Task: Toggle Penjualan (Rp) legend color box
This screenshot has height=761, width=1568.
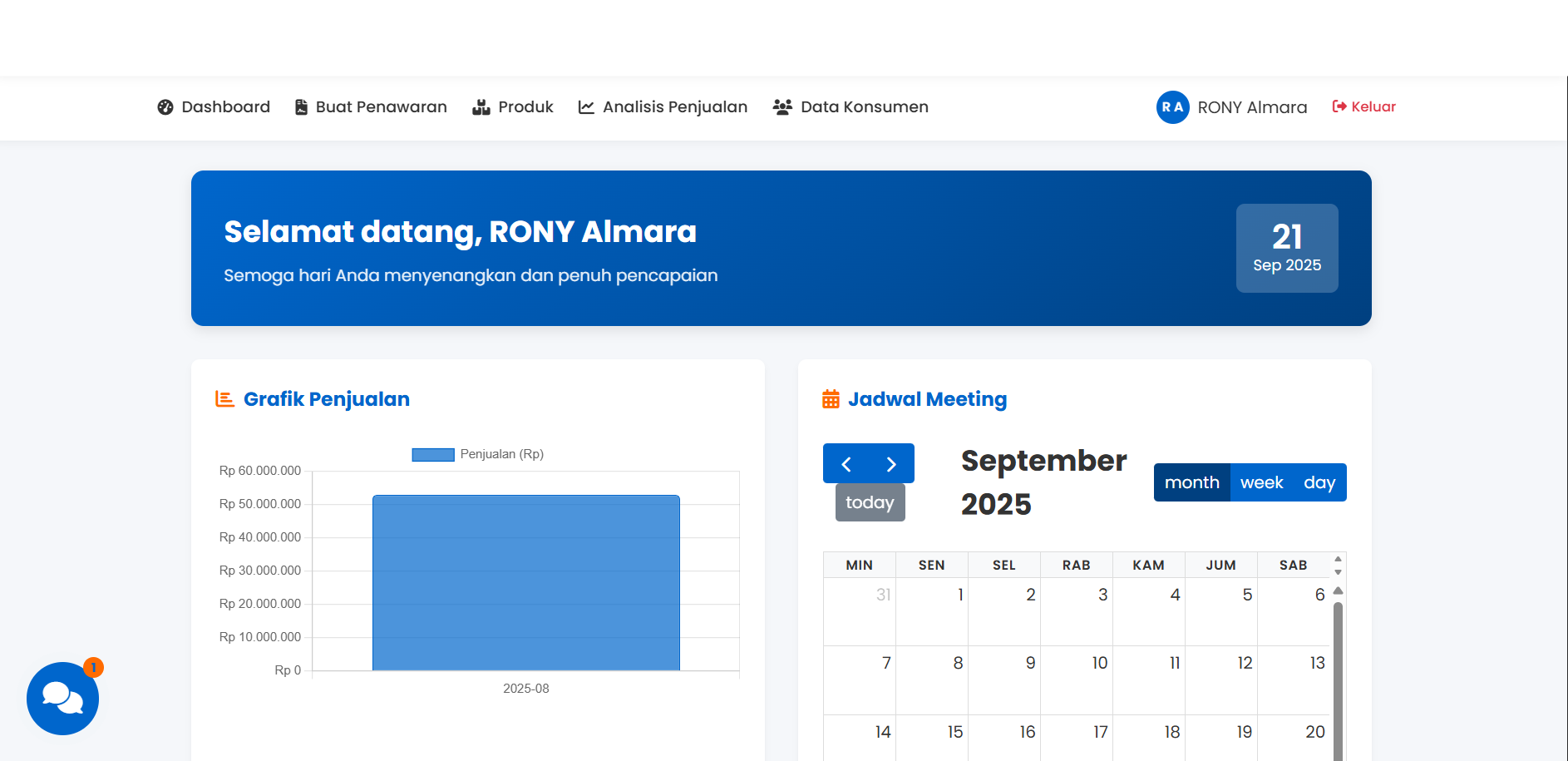Action: [433, 454]
